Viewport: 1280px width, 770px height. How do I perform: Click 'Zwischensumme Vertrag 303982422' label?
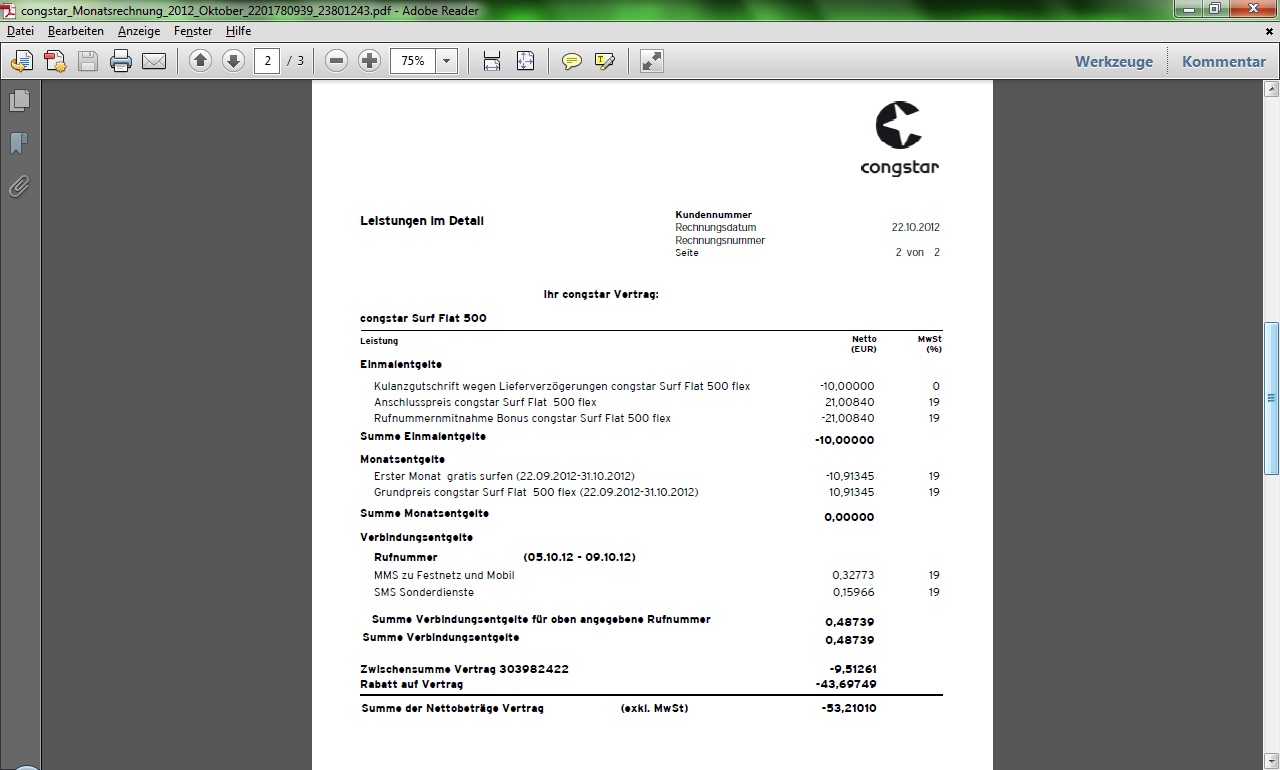tap(464, 669)
